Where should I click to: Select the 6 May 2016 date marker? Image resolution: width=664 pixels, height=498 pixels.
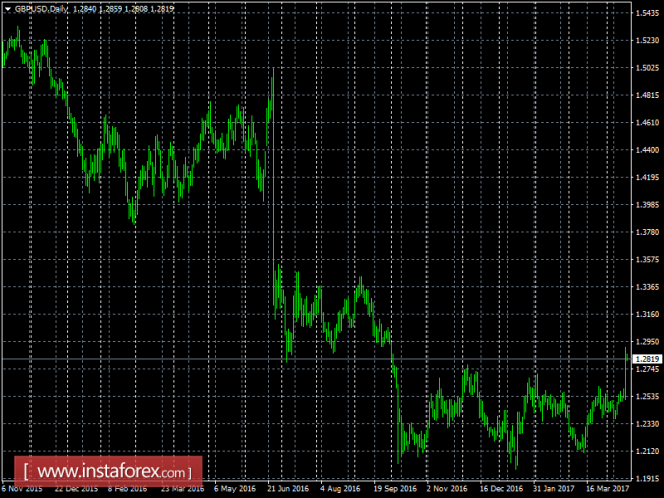point(235,489)
